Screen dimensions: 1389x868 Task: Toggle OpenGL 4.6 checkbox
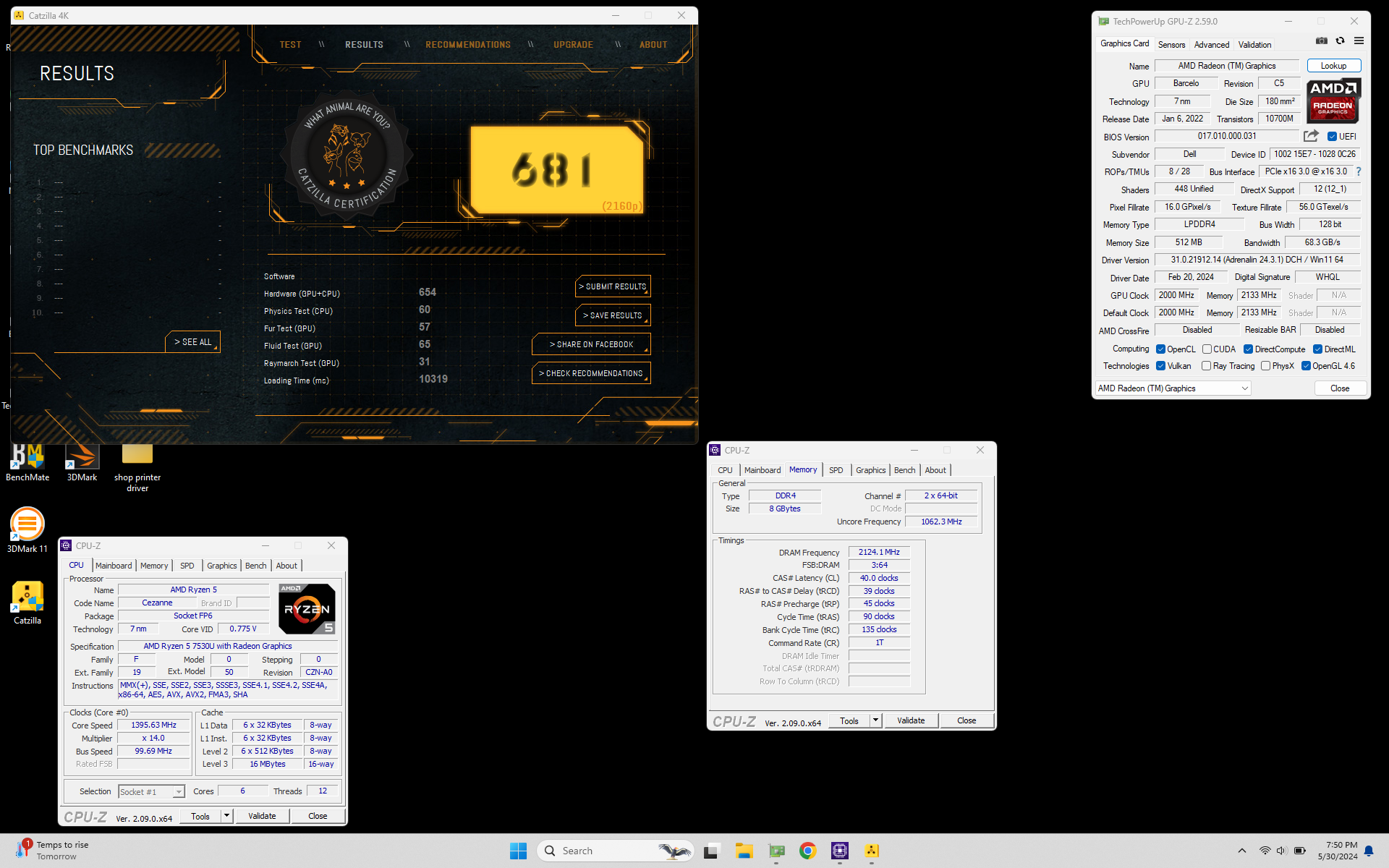(1306, 366)
